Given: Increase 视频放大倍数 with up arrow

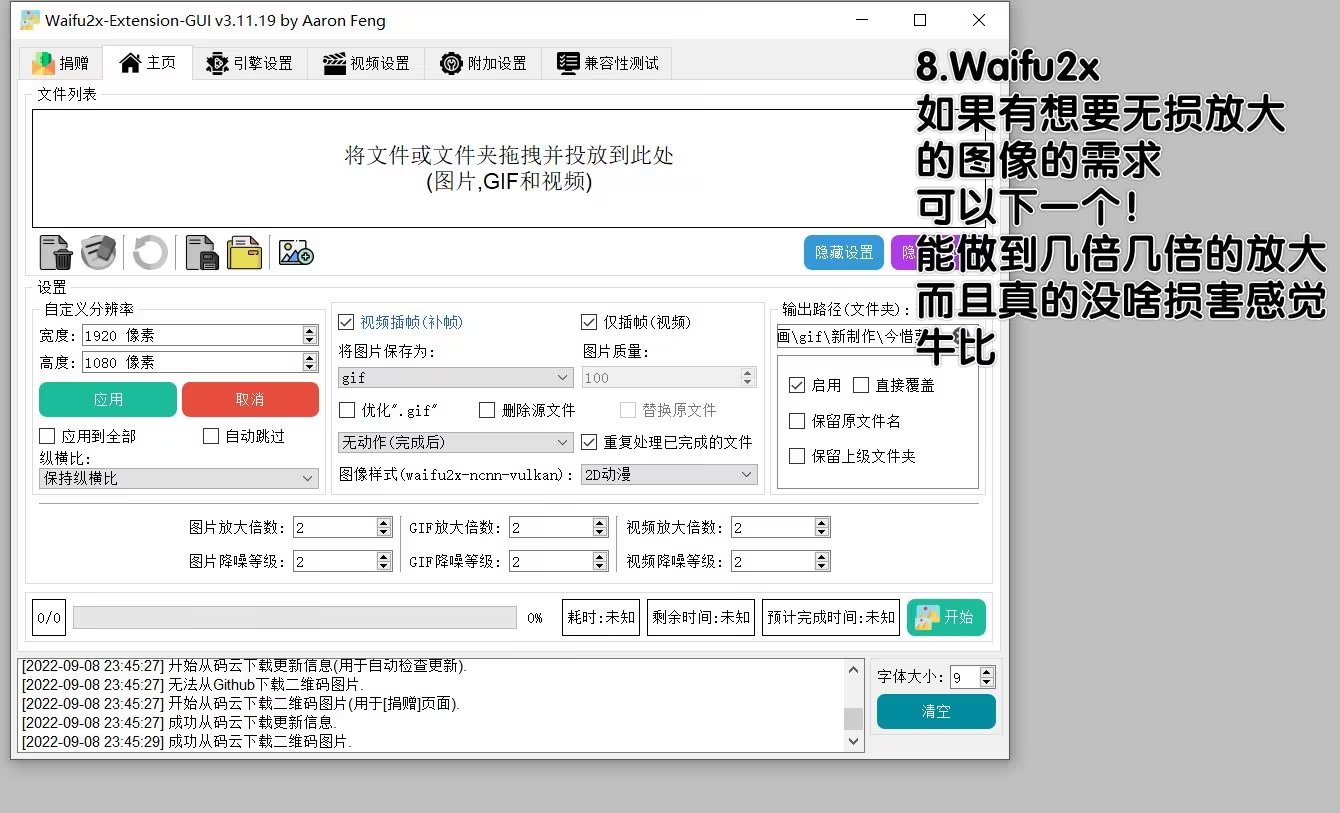Looking at the screenshot, I should pos(822,523).
